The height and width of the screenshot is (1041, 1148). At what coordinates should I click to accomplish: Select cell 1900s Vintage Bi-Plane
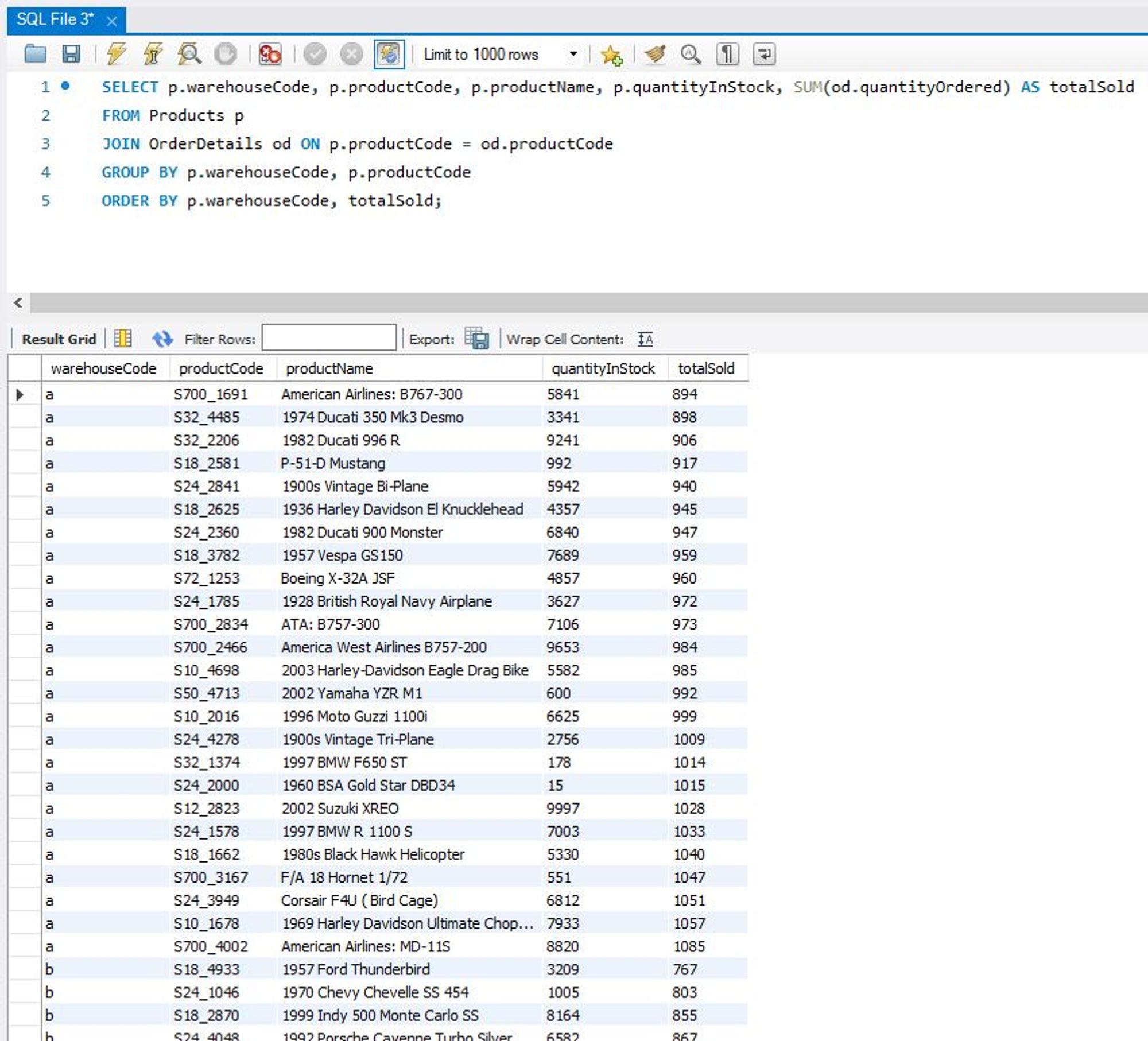click(x=409, y=486)
